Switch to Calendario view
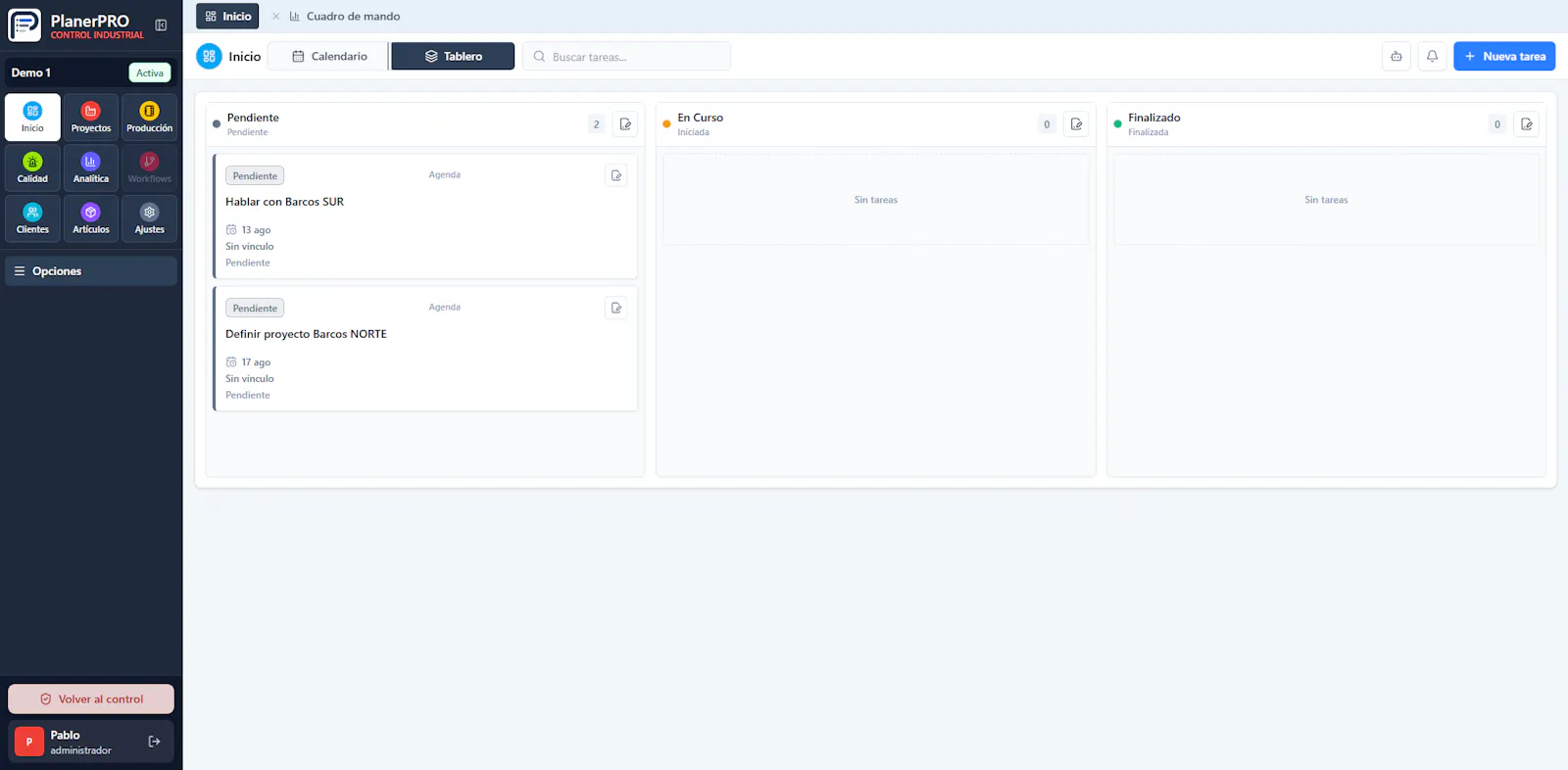The height and width of the screenshot is (770, 1568). point(328,56)
